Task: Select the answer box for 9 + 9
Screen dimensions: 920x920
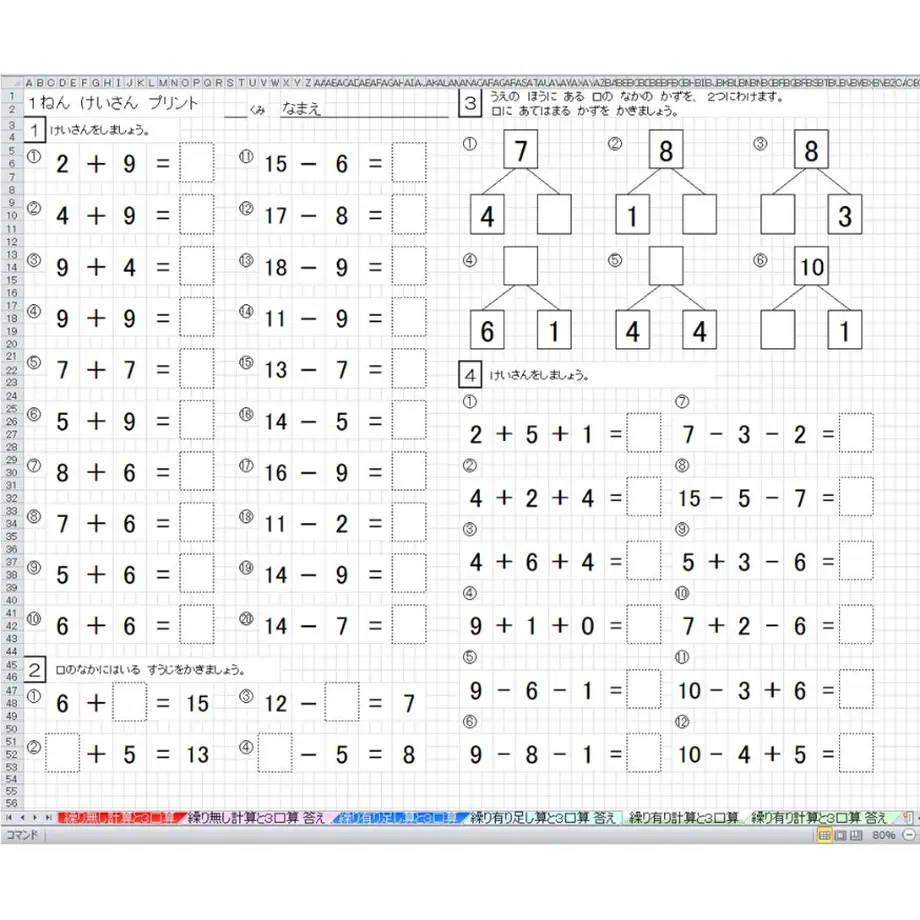Action: [x=197, y=317]
